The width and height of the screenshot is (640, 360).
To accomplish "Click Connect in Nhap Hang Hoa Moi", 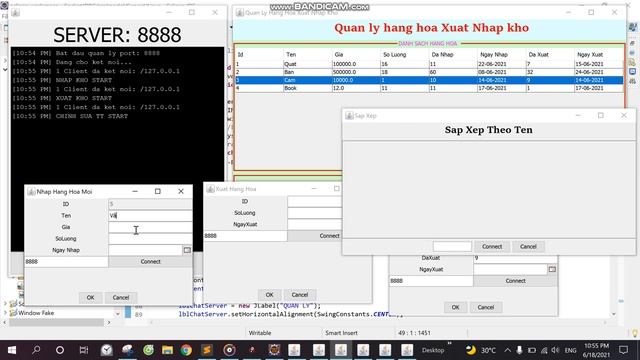I will (x=150, y=262).
